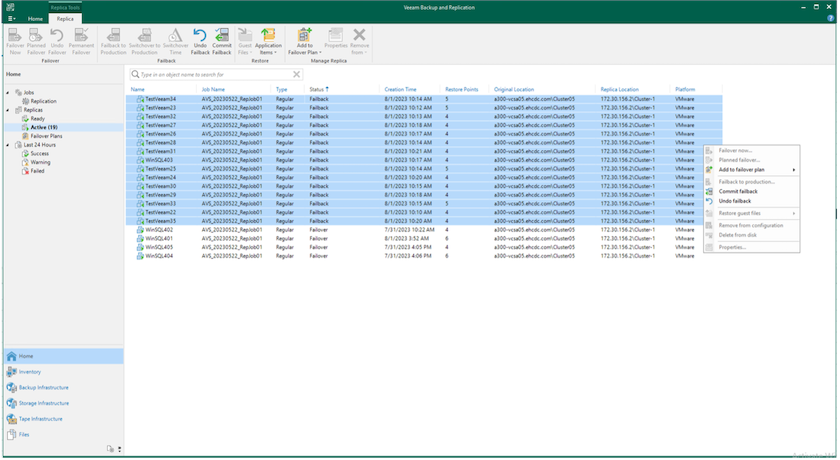
Task: Choose Commit failback in the context menu
Action: coord(738,191)
